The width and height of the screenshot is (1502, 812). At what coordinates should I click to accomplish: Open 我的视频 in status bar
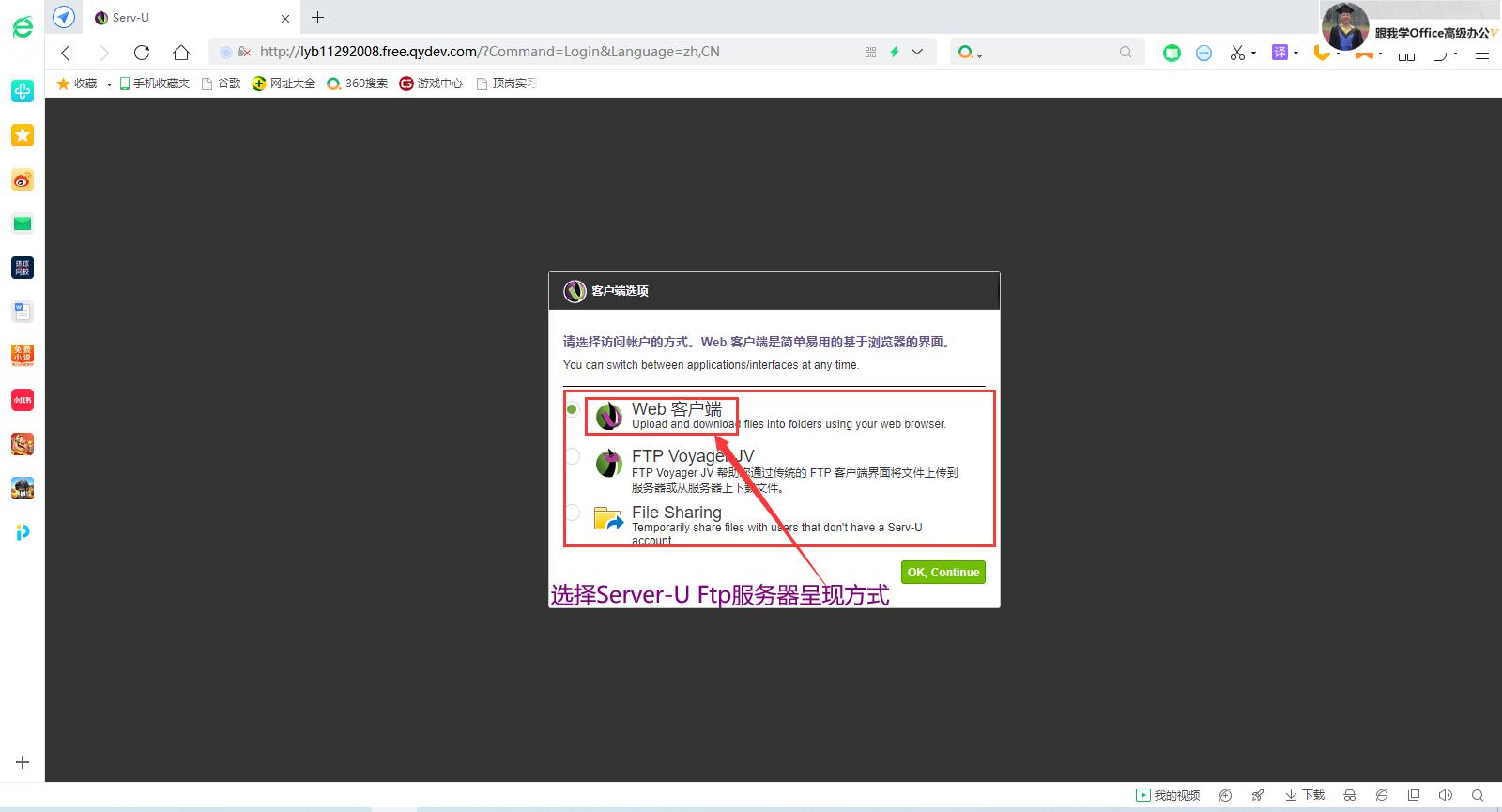[x=1168, y=795]
